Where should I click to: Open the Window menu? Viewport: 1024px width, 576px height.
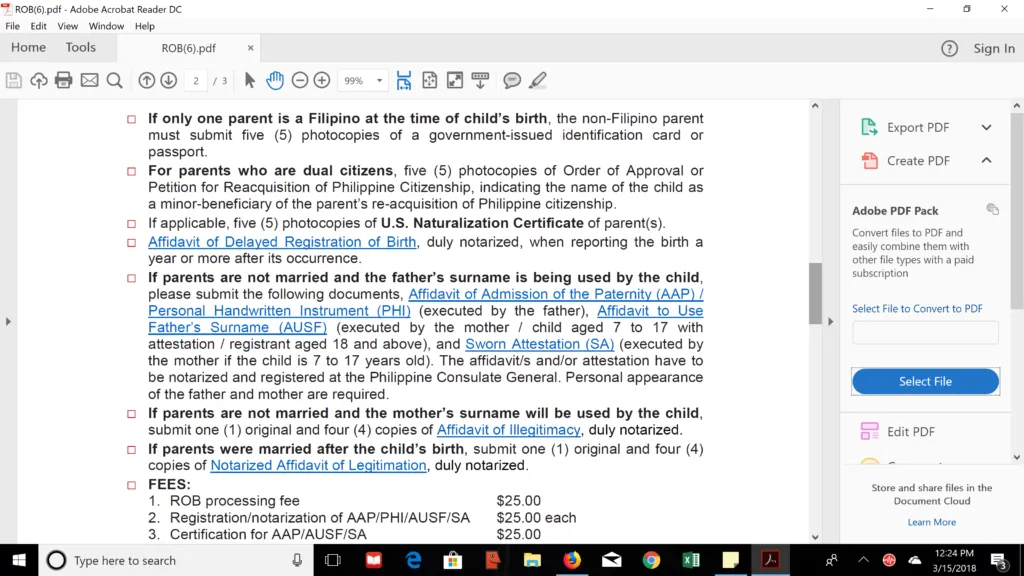tap(106, 26)
